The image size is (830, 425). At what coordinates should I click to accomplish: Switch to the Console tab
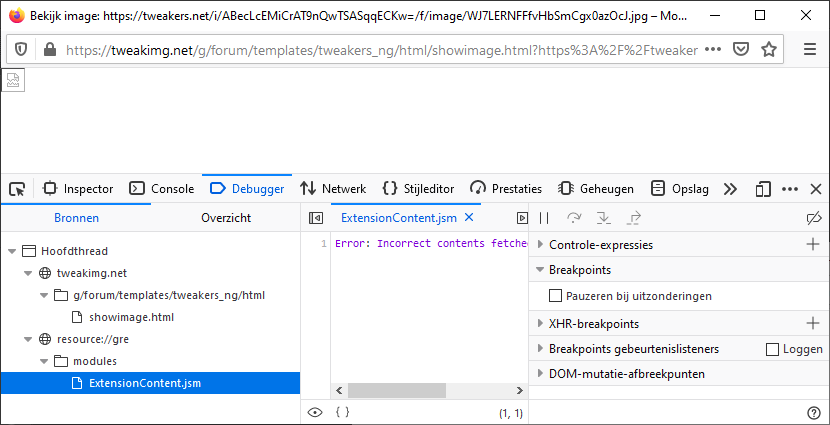[162, 189]
